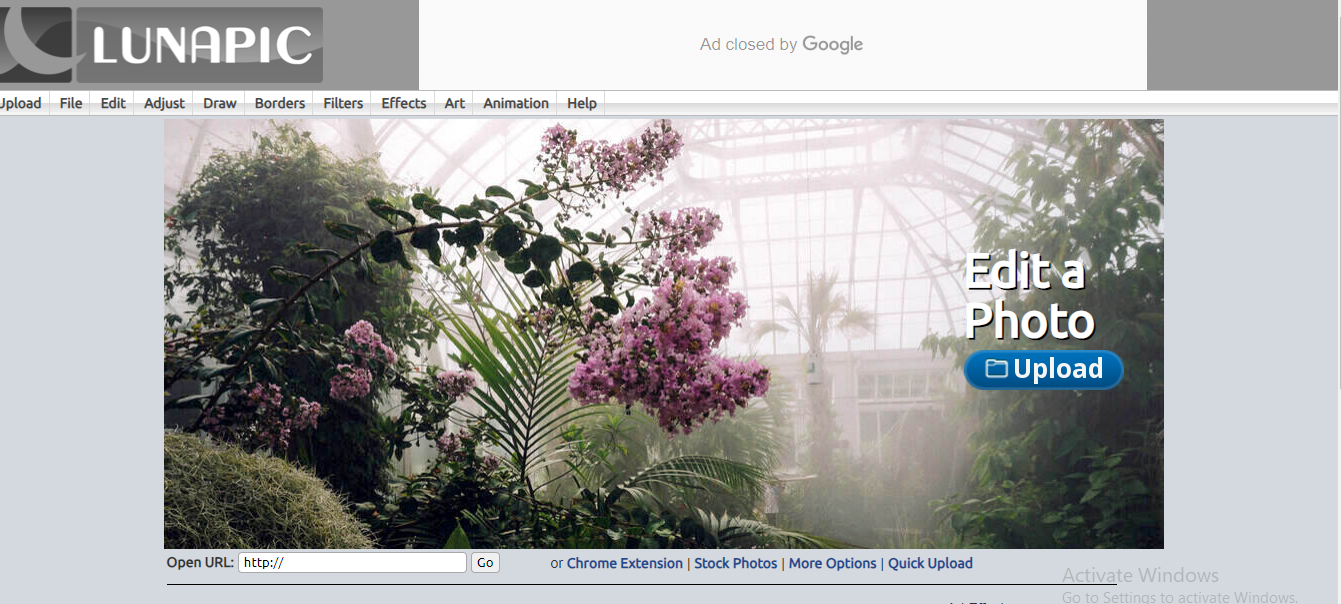Open the Upload menu in the menu bar
Screen dimensions: 1341x604
(x=20, y=103)
